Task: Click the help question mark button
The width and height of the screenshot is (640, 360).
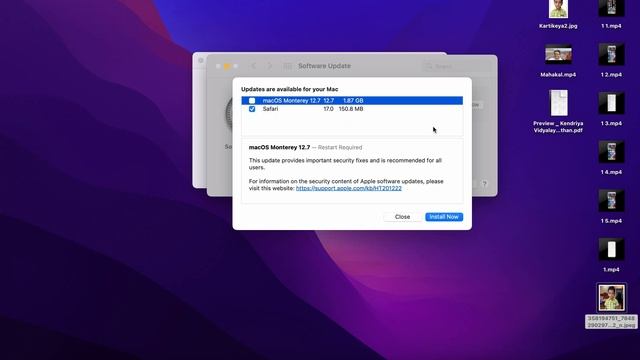Action: [484, 184]
